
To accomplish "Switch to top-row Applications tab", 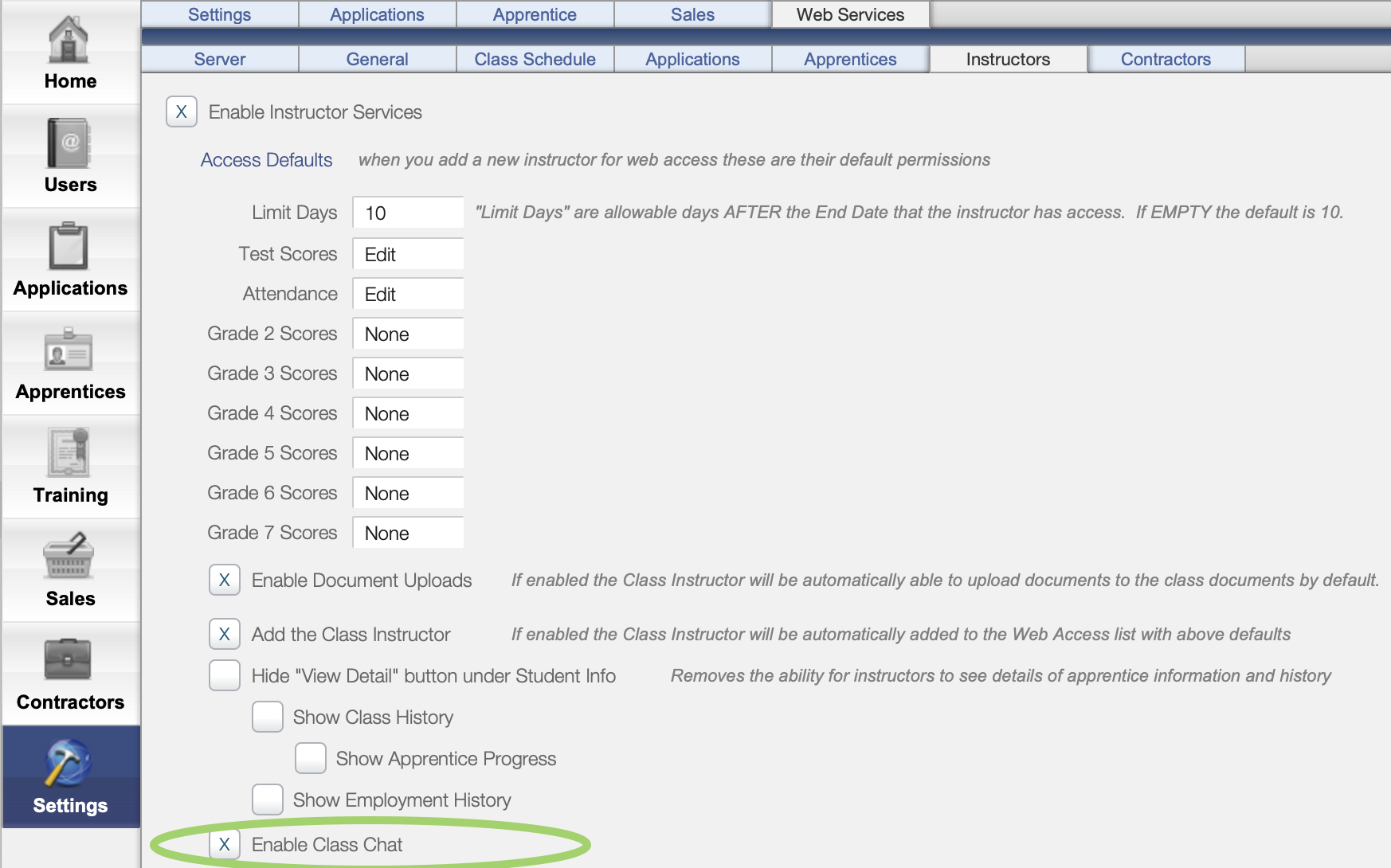I will [378, 14].
